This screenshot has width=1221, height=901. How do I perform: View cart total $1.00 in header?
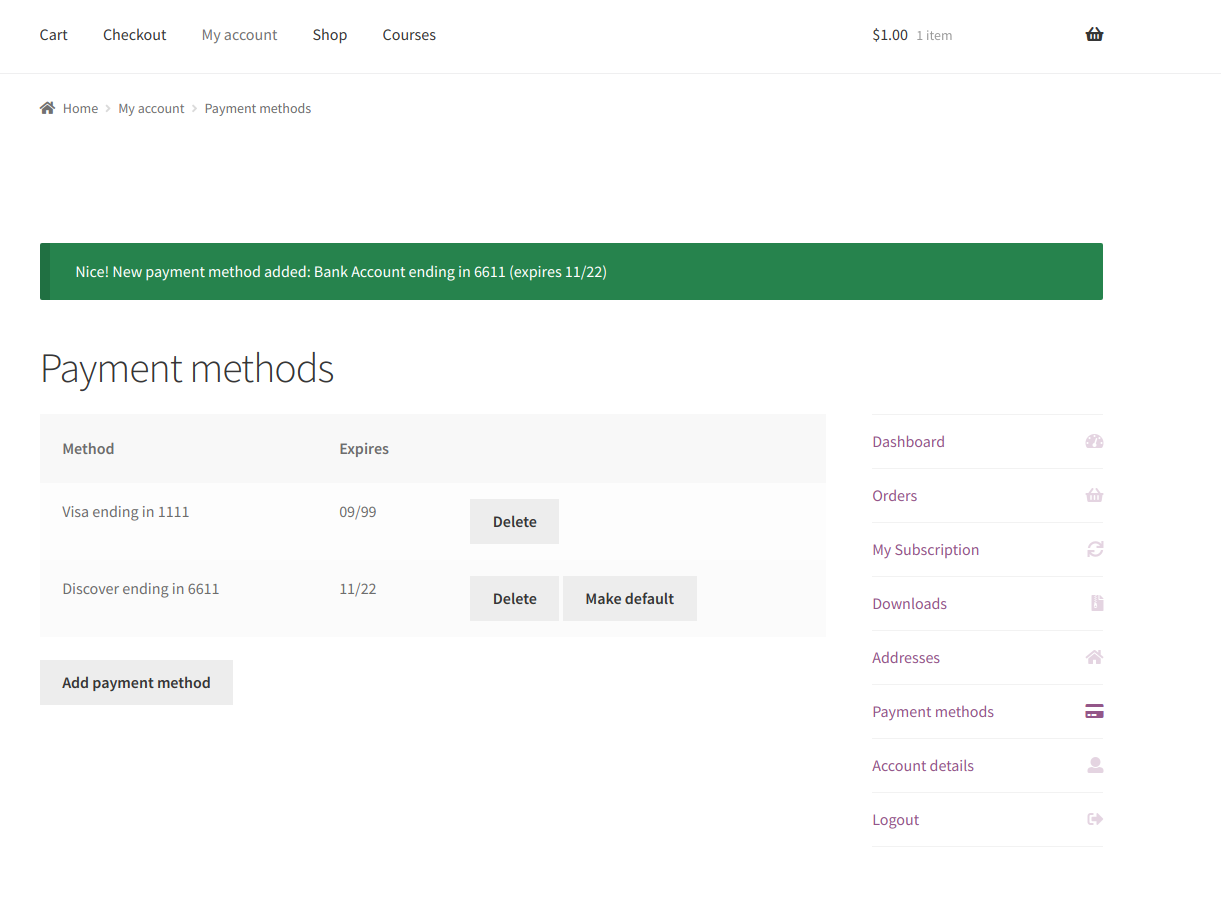(x=890, y=35)
